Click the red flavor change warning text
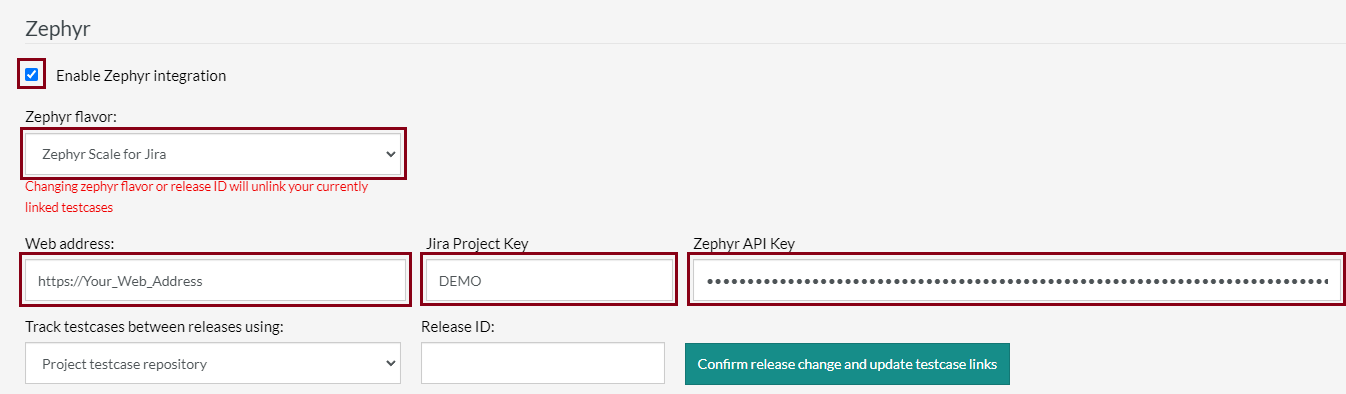Screen dimensions: 1346x394 196,197
